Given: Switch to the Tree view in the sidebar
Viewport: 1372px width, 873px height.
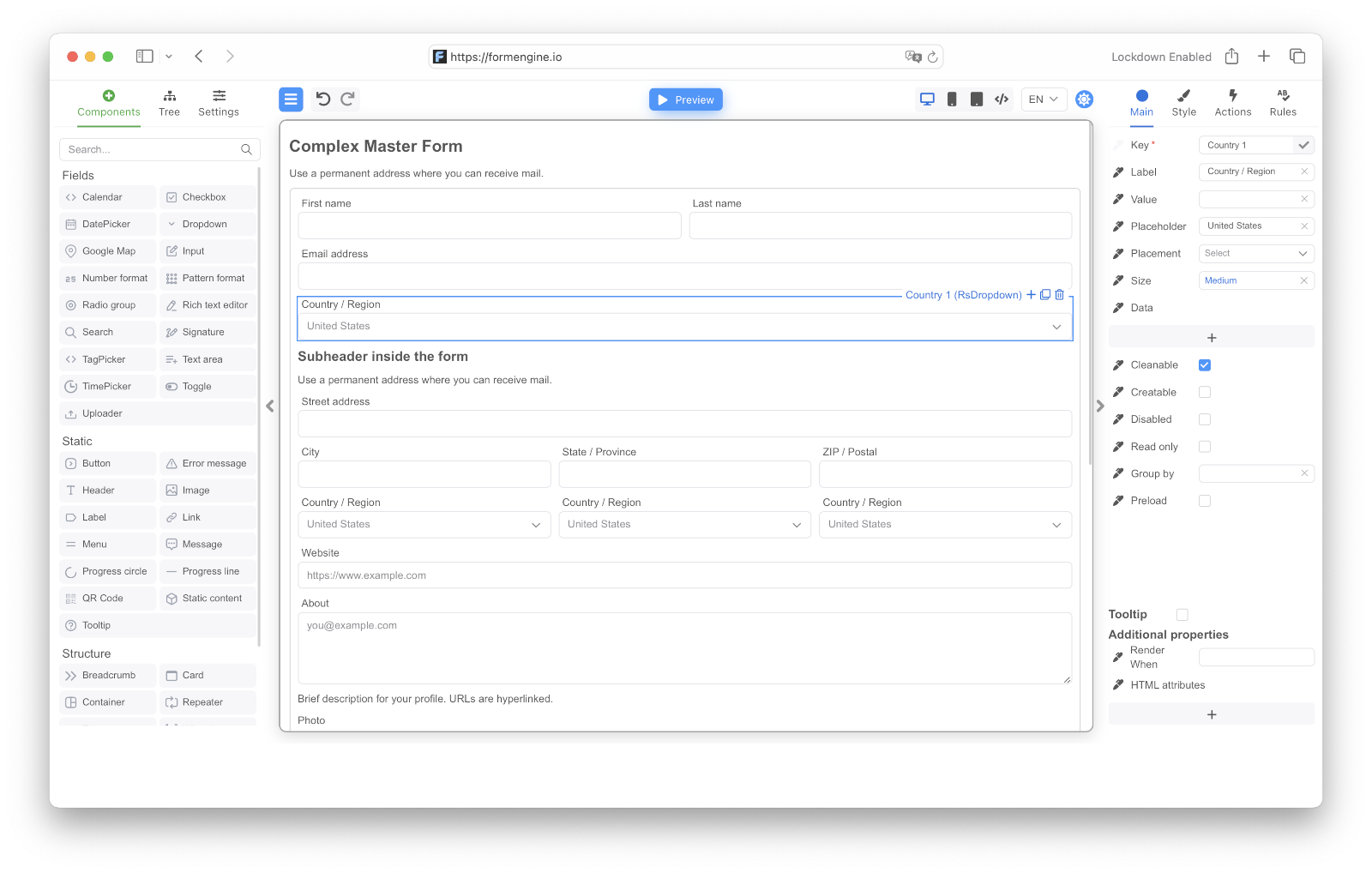Looking at the screenshot, I should pos(170,101).
